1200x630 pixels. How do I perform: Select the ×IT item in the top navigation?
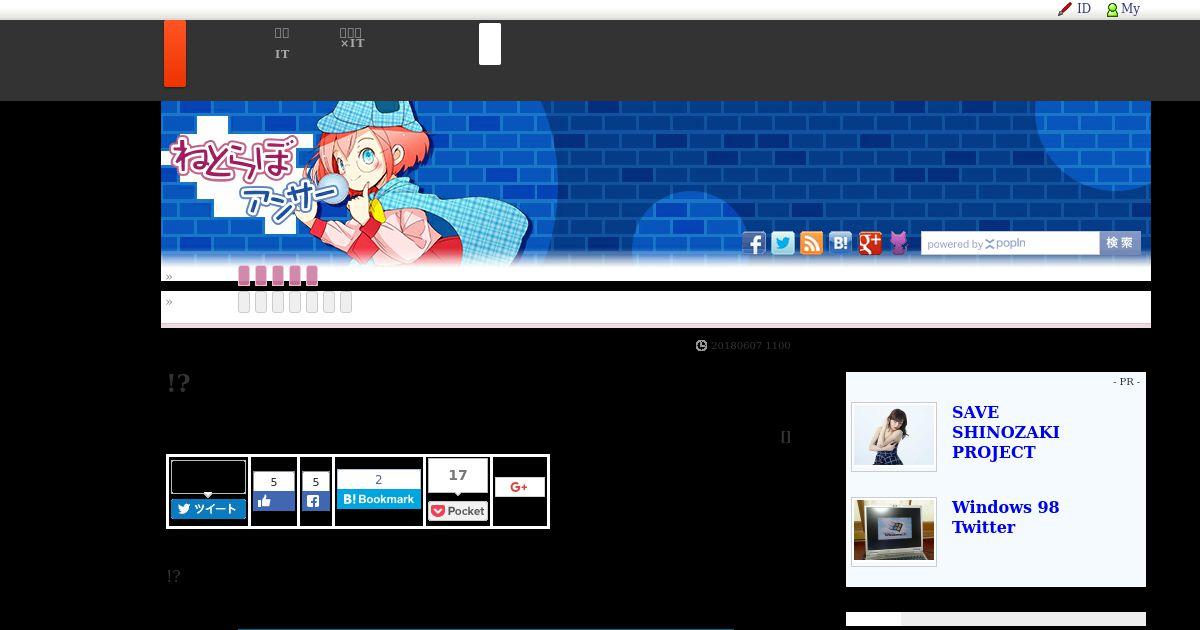pyautogui.click(x=352, y=43)
